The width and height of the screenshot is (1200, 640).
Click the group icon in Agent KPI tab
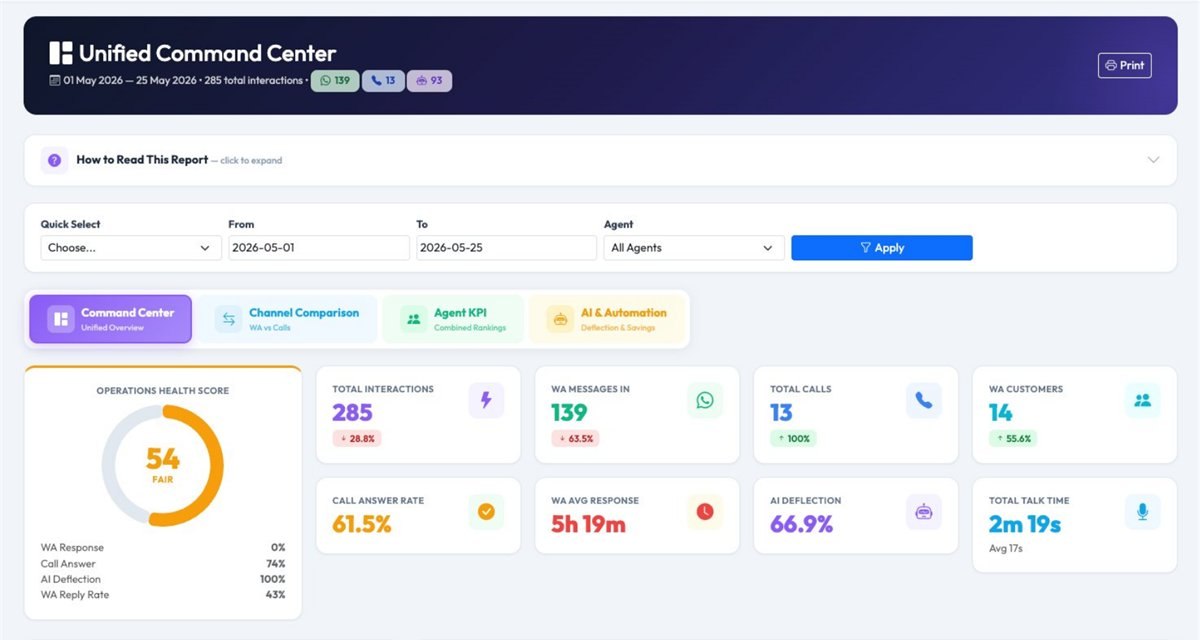pos(412,319)
